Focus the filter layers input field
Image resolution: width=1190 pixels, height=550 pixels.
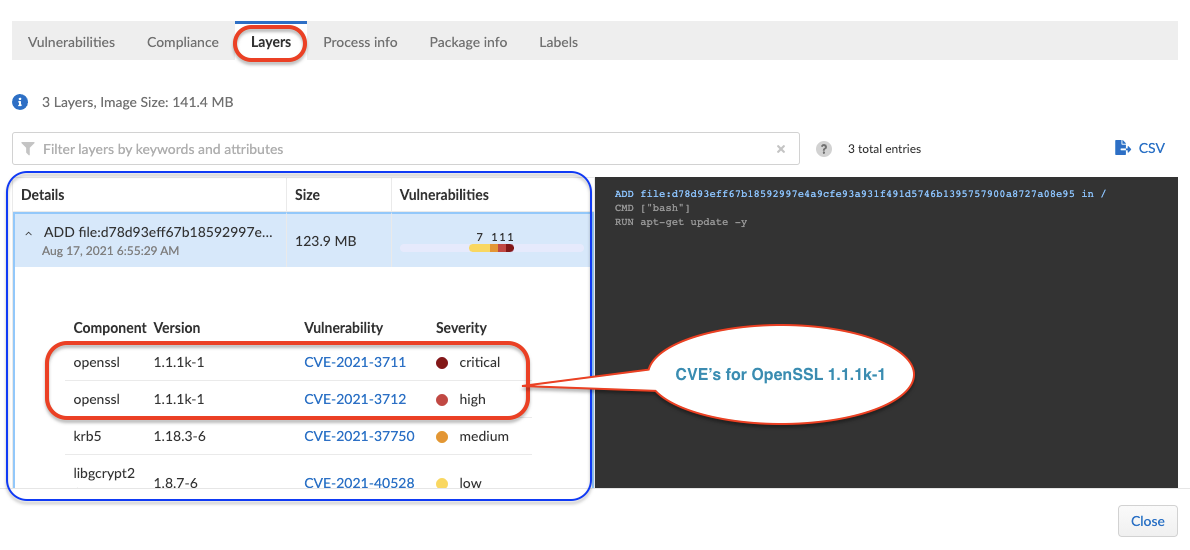400,149
